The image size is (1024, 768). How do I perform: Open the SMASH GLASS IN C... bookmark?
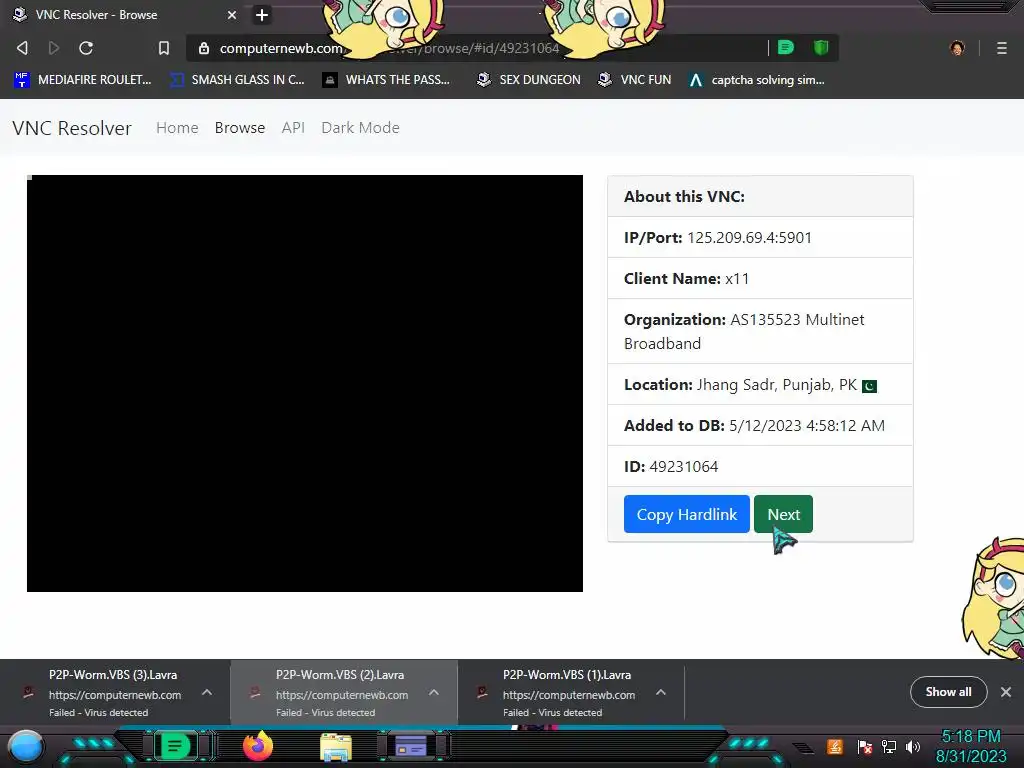click(237, 80)
